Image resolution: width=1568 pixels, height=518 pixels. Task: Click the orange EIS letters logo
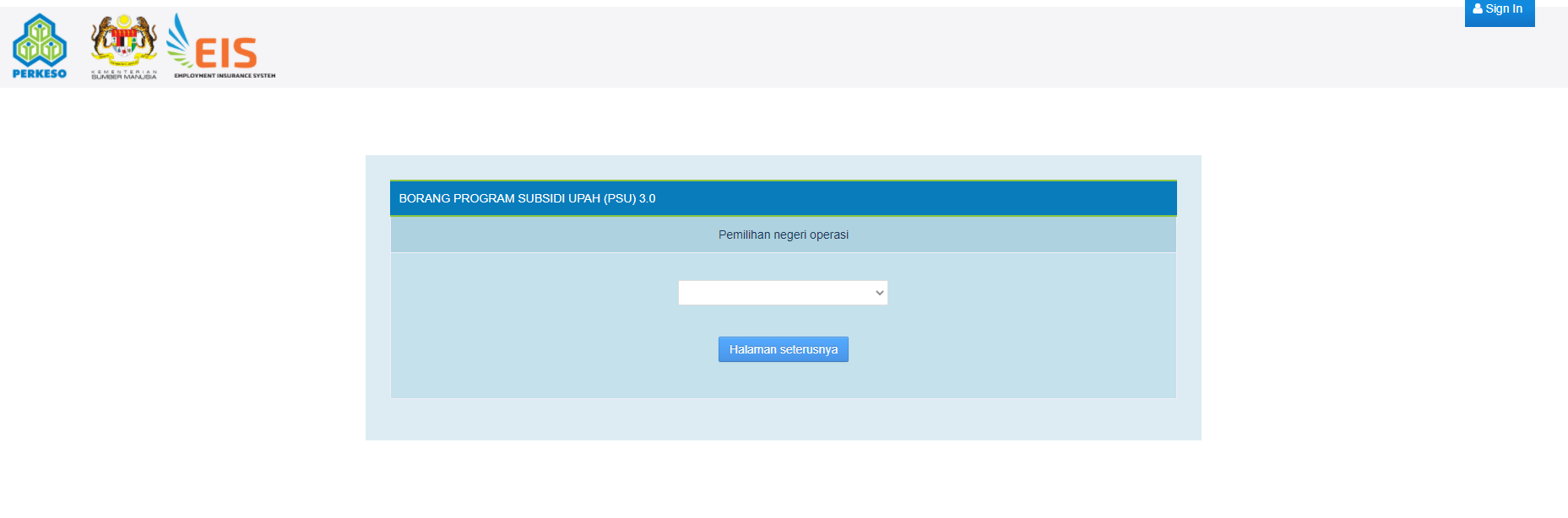point(225,53)
